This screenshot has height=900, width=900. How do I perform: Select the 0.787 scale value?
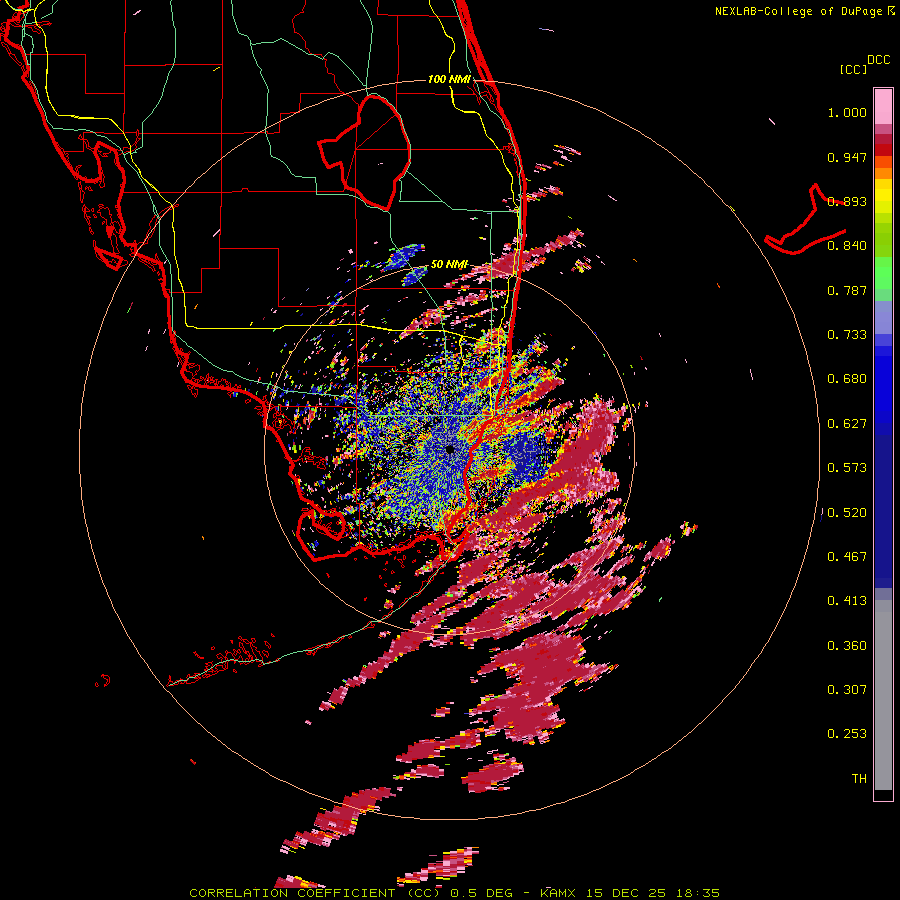coord(847,290)
